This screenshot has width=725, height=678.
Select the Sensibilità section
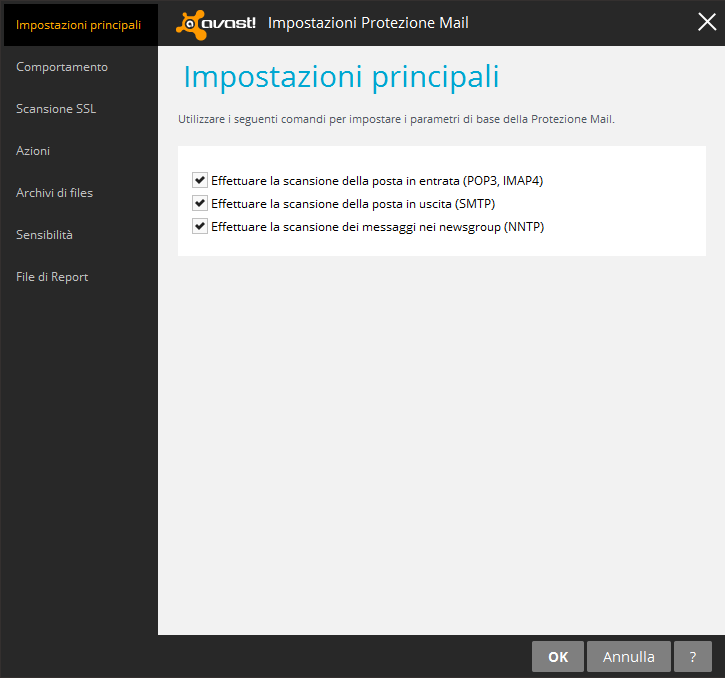(x=44, y=235)
